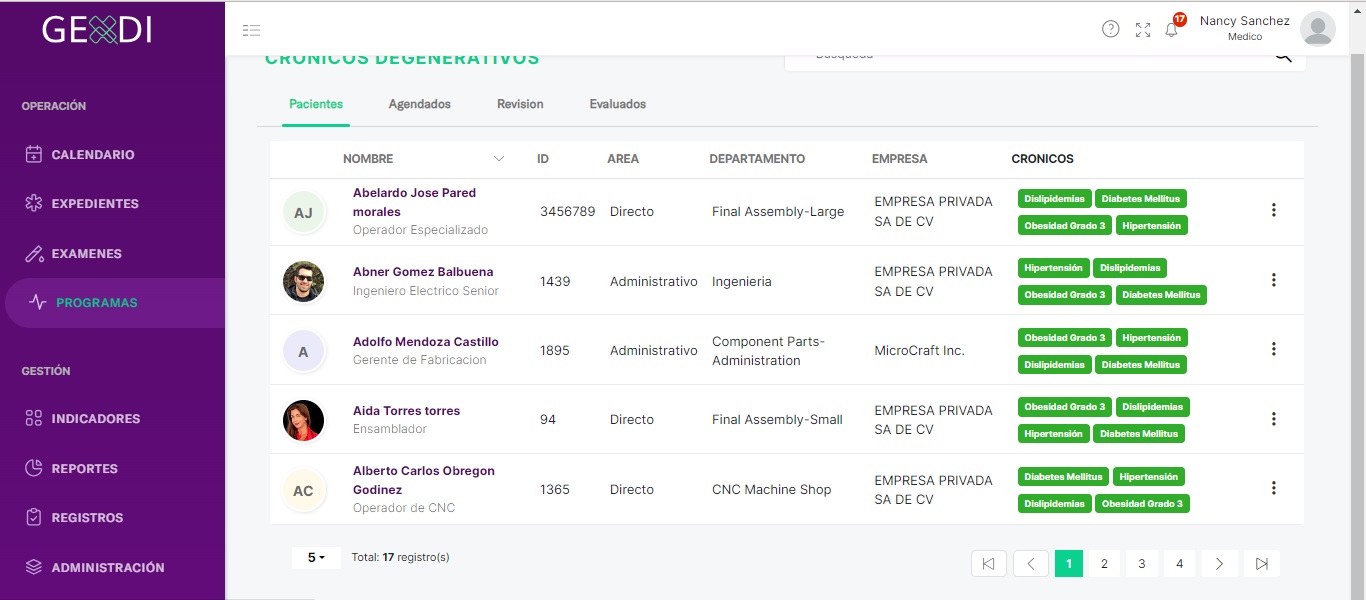Jump to last page of results
Screen dimensions: 1366x600
click(x=1262, y=564)
